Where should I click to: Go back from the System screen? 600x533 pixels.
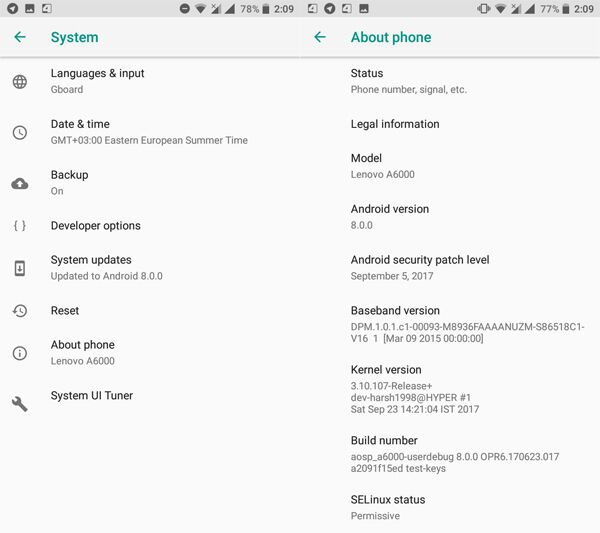[x=20, y=37]
